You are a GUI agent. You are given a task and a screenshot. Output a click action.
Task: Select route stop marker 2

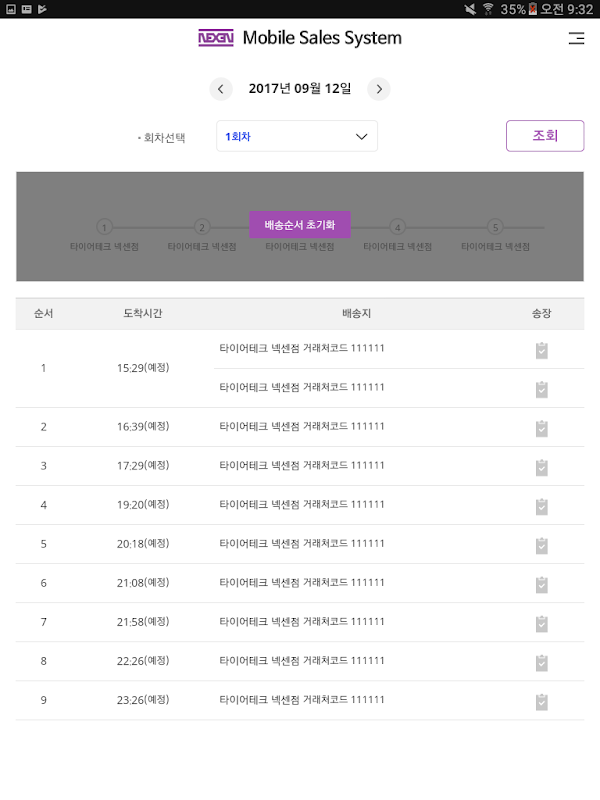click(x=202, y=227)
